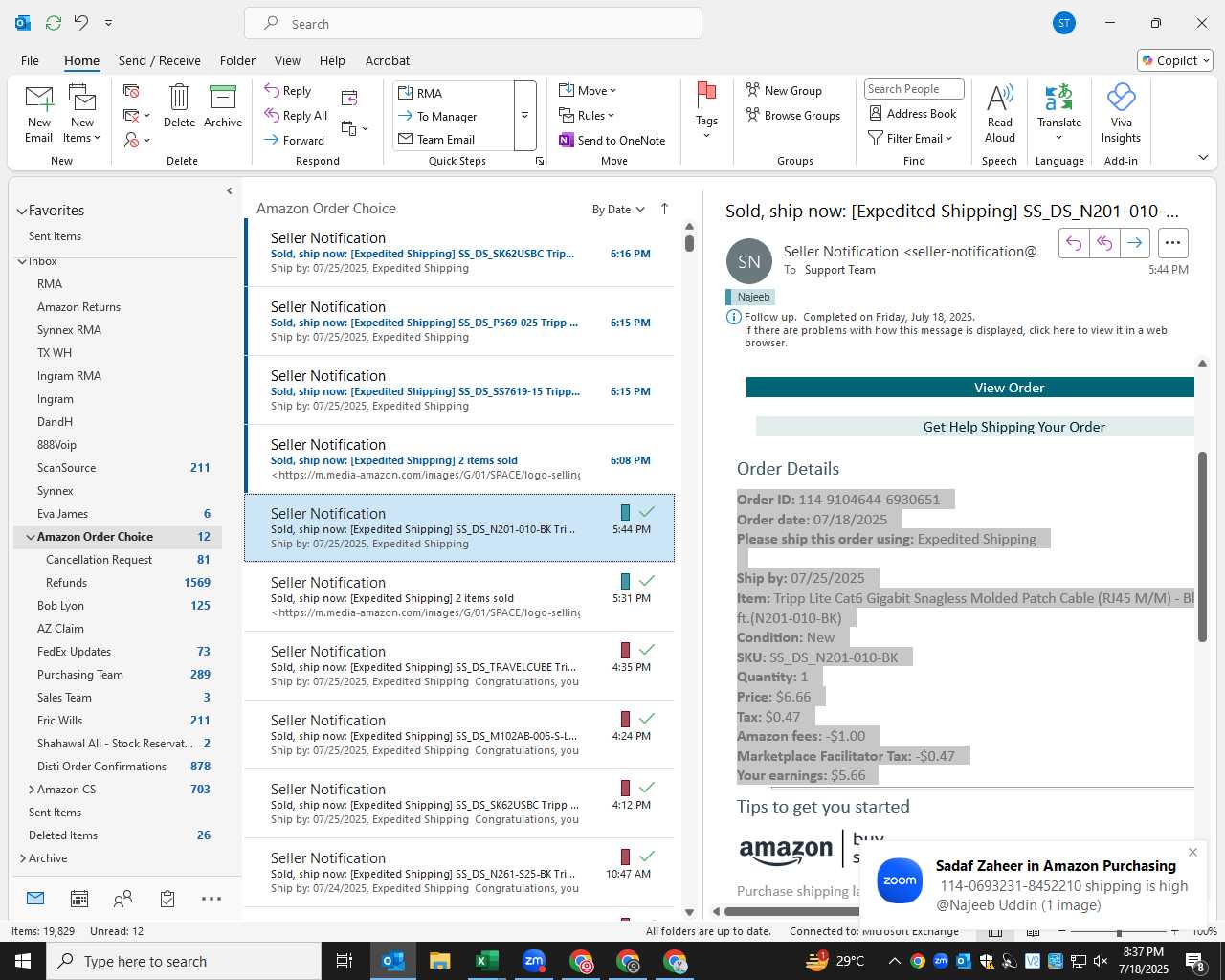Click the Zoom notification from Sadaf Zaheer
The width and height of the screenshot is (1225, 980).
pyautogui.click(x=1033, y=884)
